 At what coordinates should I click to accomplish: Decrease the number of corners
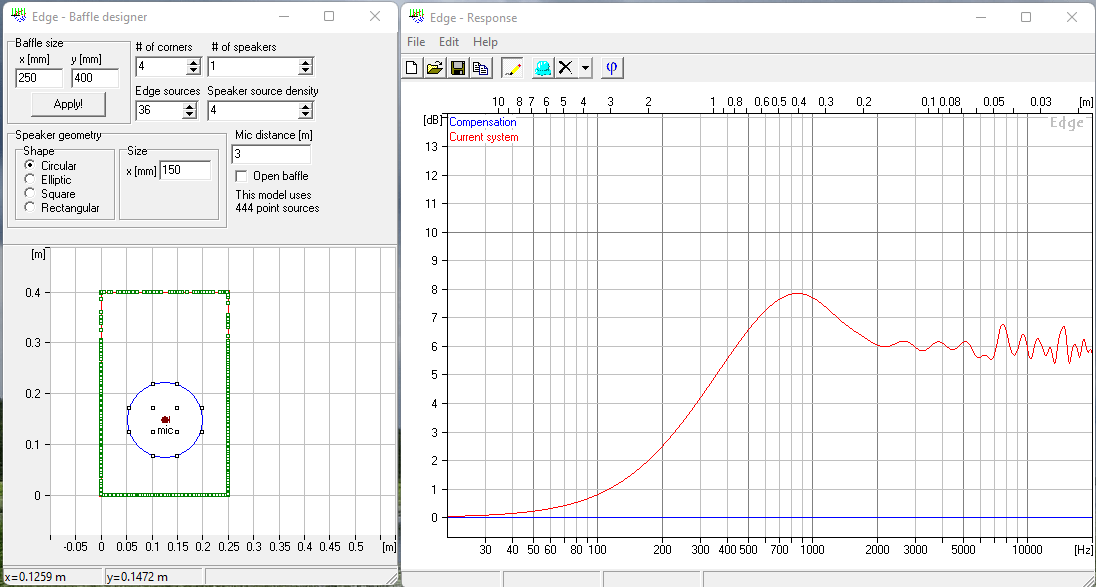[x=194, y=71]
